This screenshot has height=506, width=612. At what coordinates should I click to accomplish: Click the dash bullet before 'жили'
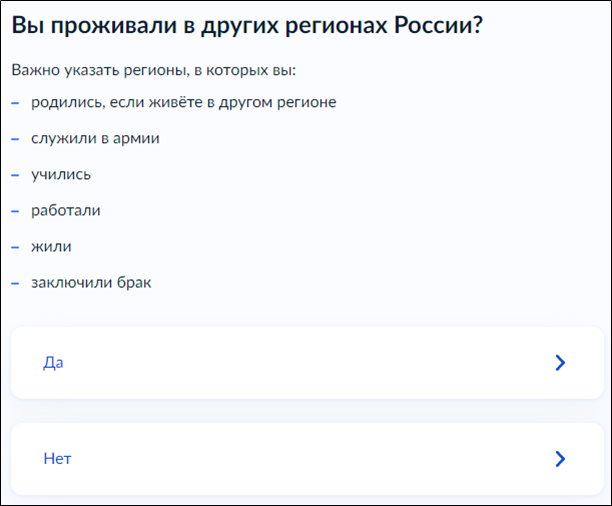click(16, 247)
